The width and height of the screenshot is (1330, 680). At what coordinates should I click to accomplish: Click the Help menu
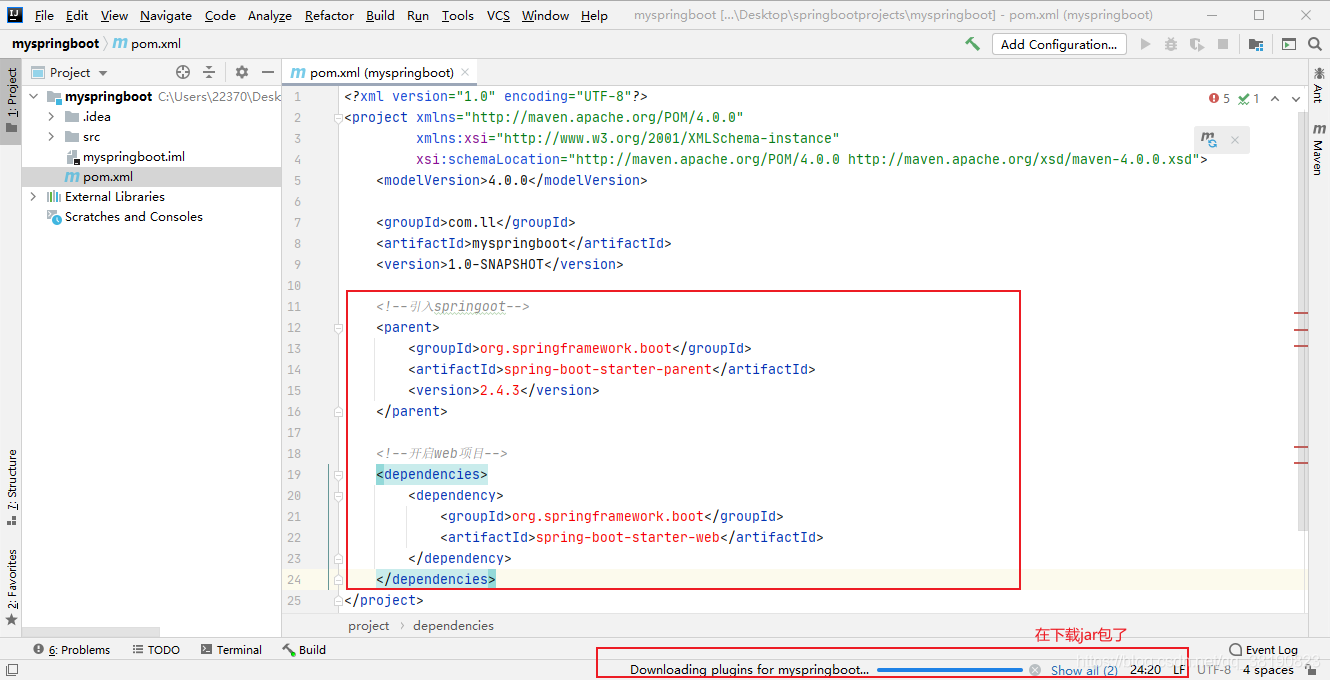(594, 15)
